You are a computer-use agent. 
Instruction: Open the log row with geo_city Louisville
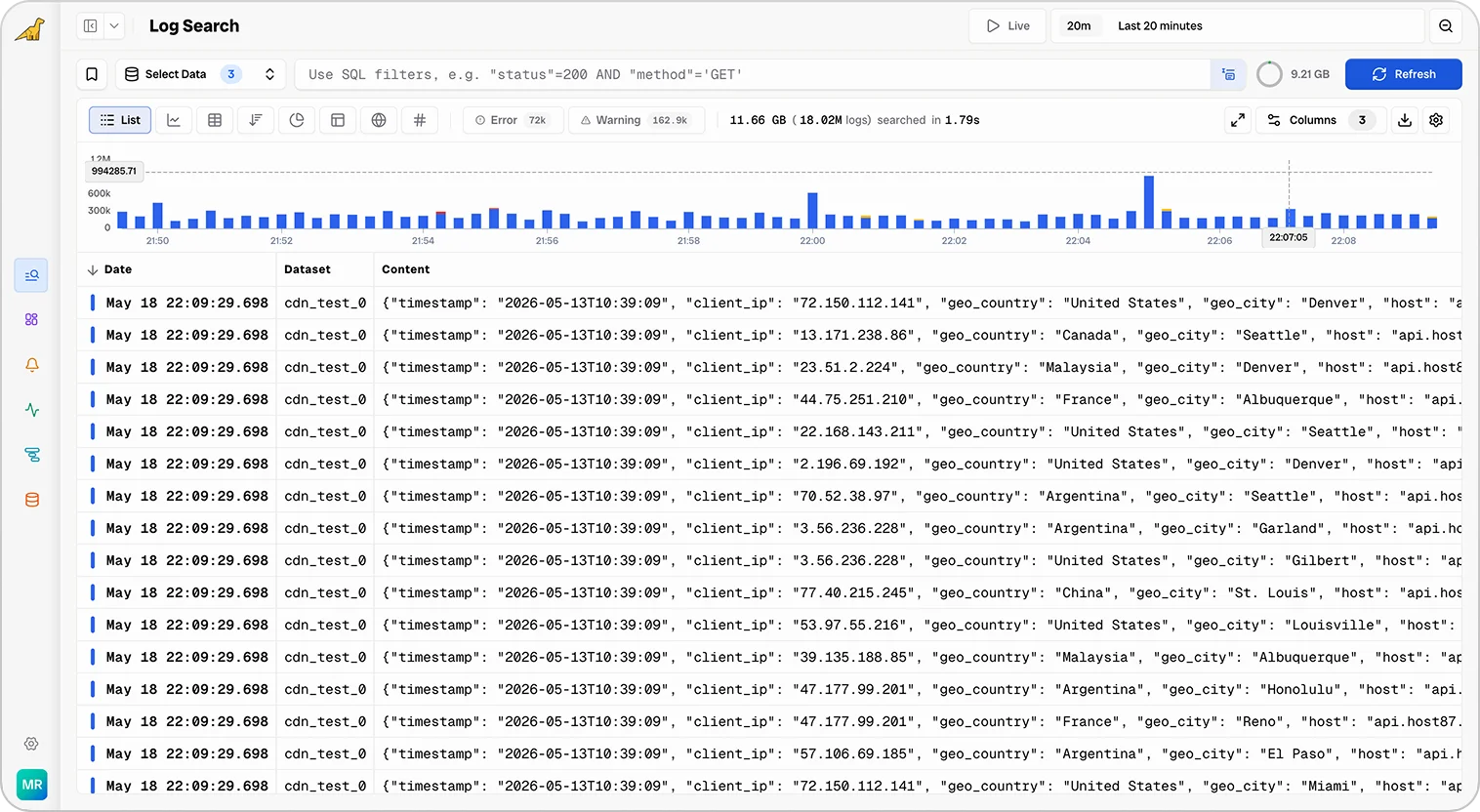click(x=769, y=625)
